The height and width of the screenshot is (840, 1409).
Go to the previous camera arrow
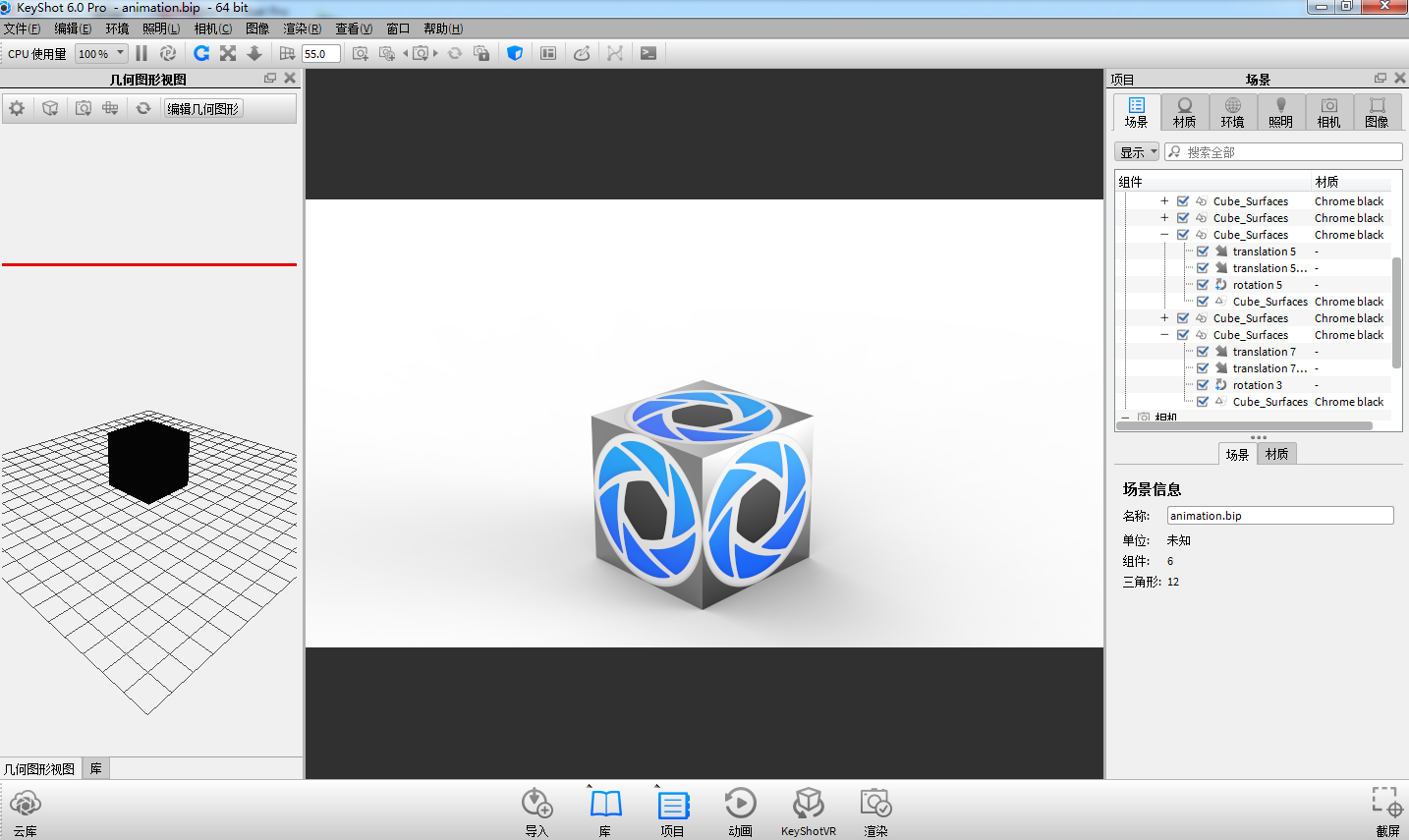tap(406, 53)
